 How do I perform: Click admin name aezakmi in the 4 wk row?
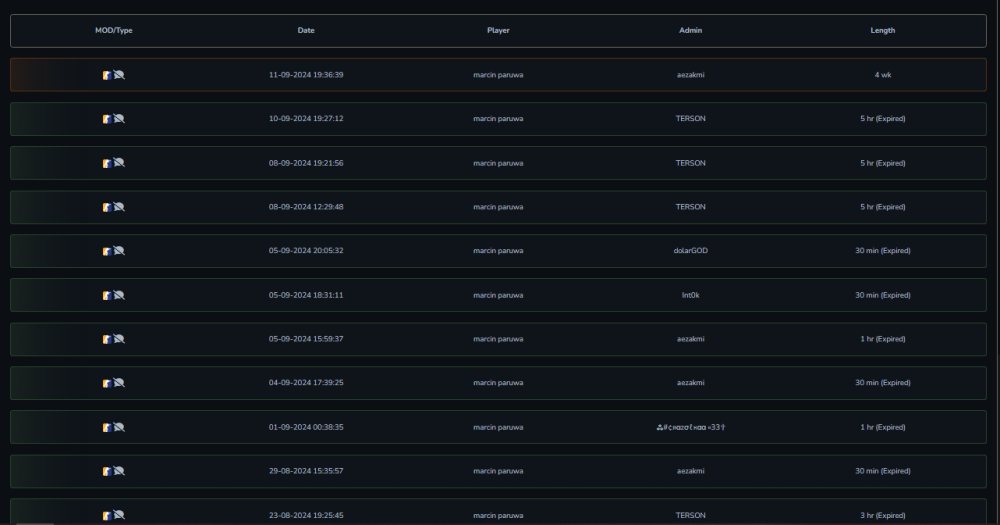(691, 75)
